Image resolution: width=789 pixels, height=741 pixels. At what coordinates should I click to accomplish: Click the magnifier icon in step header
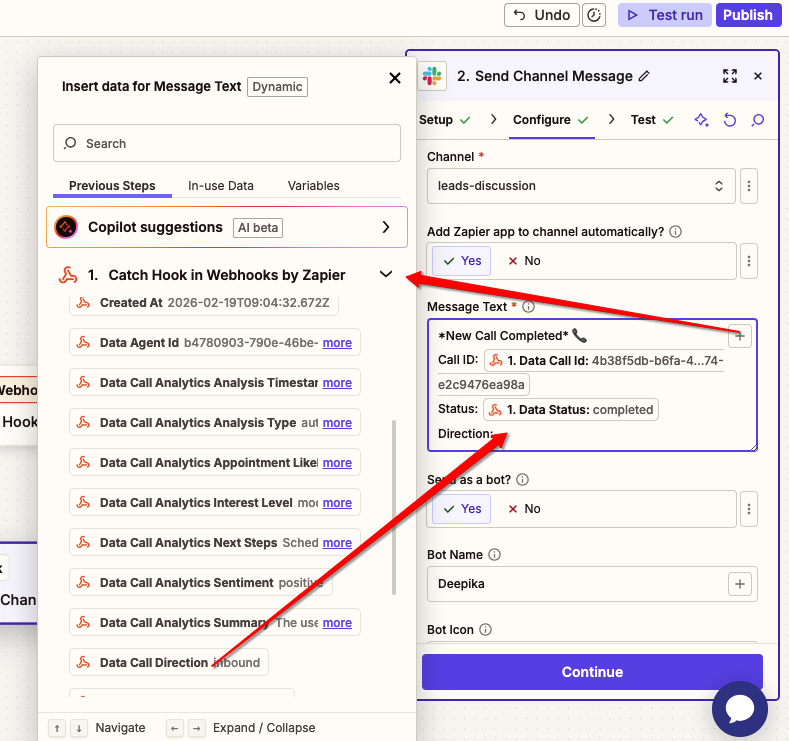[x=758, y=120]
